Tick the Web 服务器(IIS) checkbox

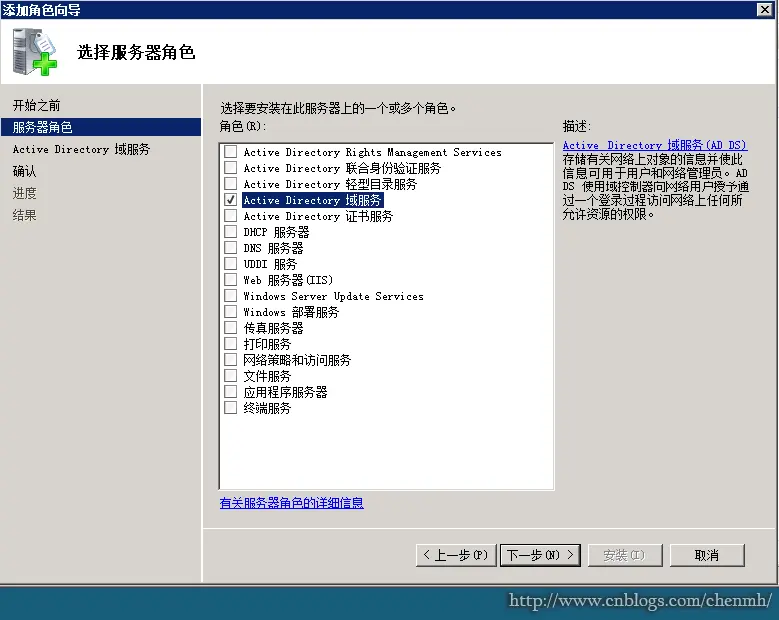pyautogui.click(x=231, y=280)
